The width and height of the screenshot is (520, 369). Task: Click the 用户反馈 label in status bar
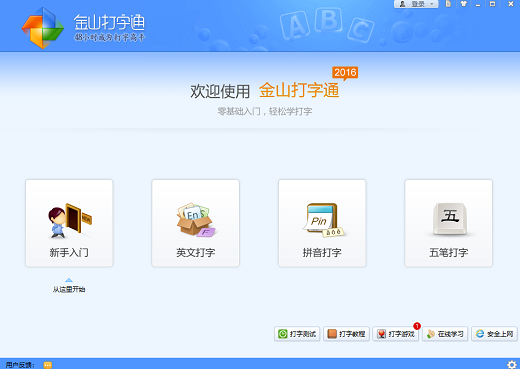tap(20, 365)
